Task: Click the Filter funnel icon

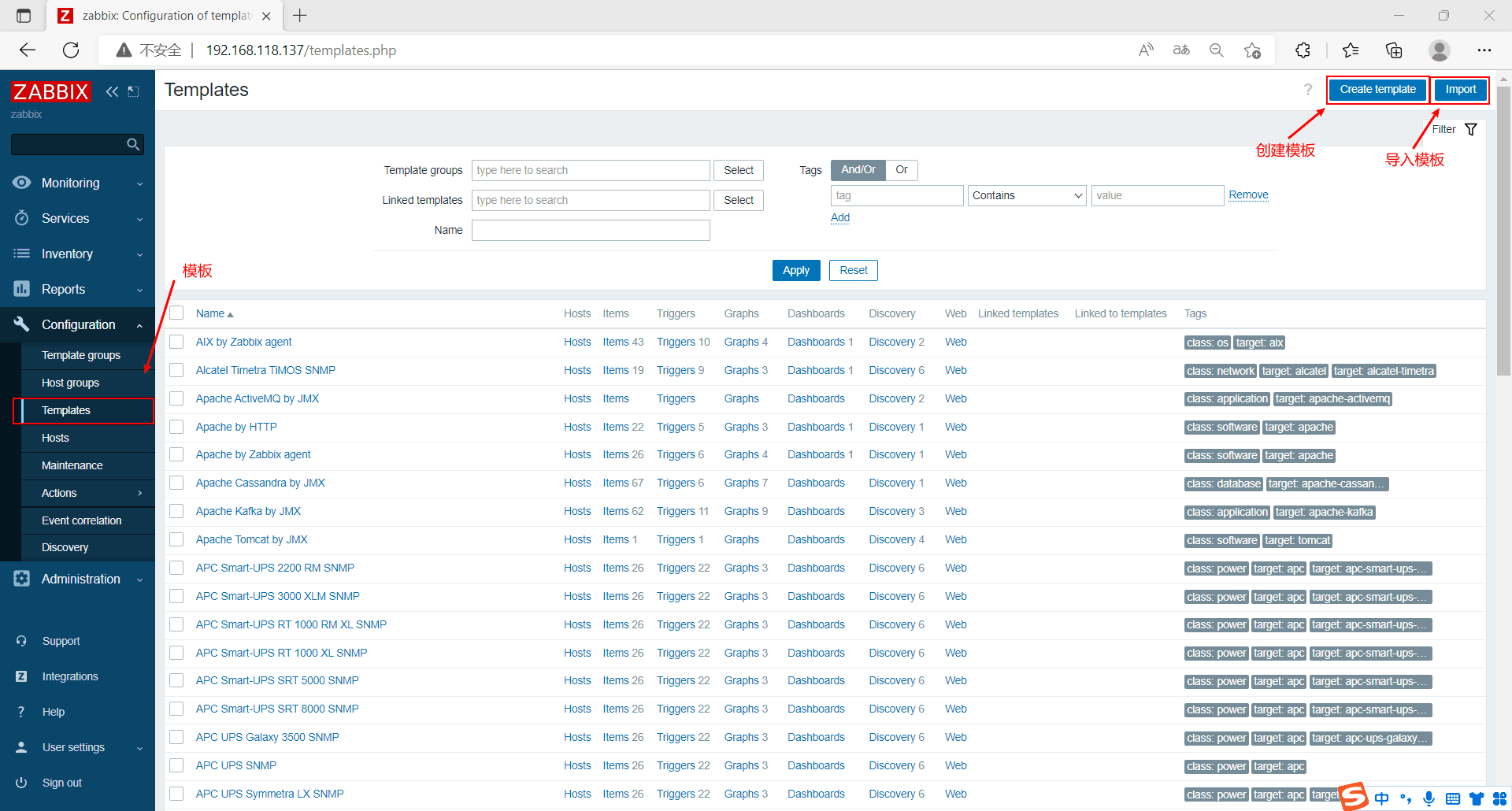Action: 1471,129
